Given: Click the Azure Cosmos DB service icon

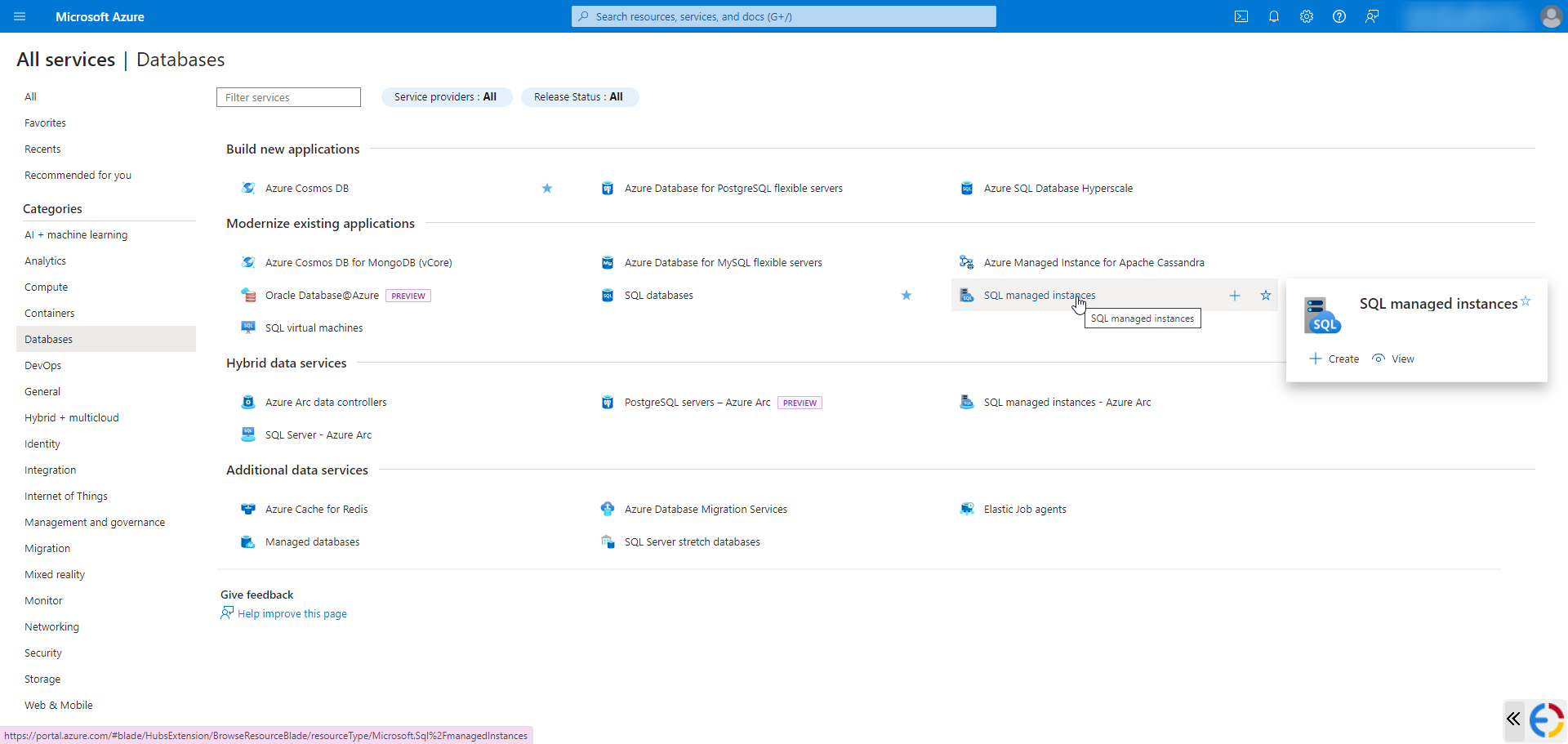Looking at the screenshot, I should (247, 188).
